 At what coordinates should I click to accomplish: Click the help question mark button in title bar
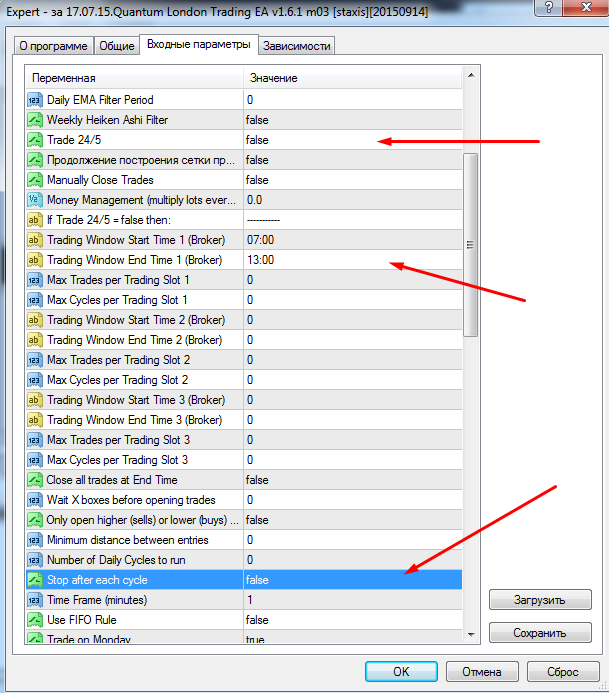(x=549, y=8)
